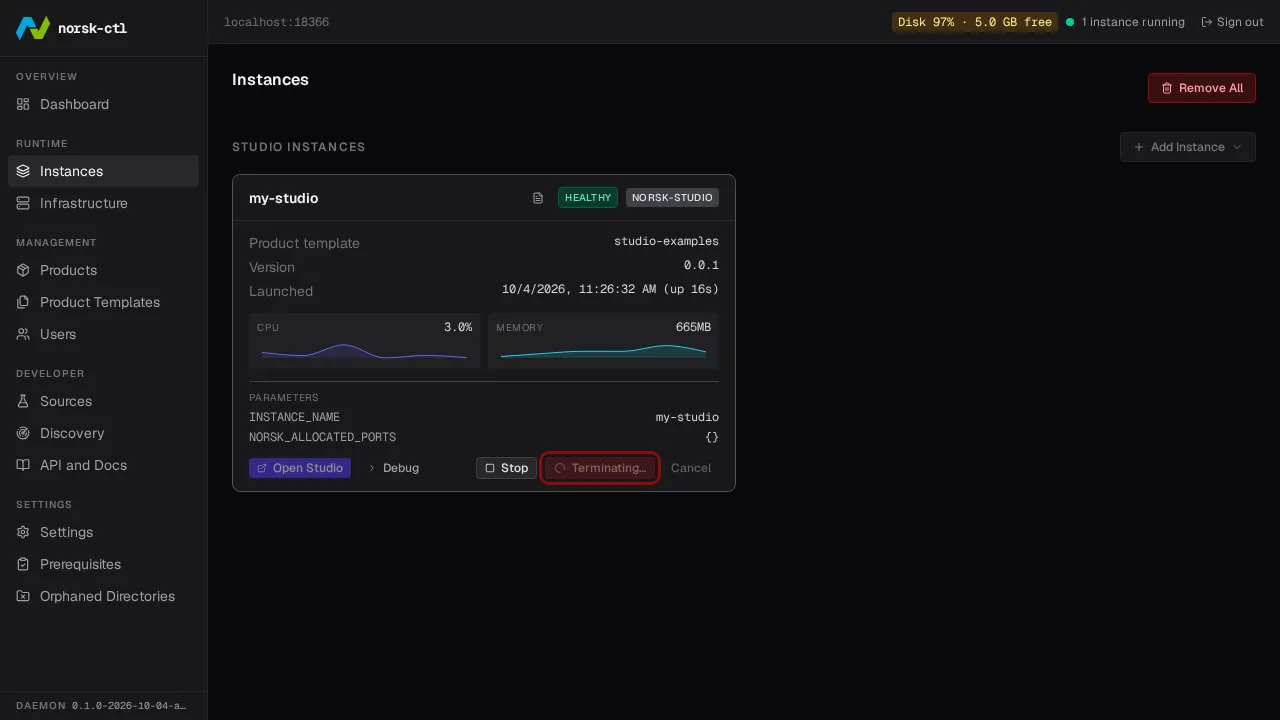Click the norsk-ctl logo icon

point(33,28)
